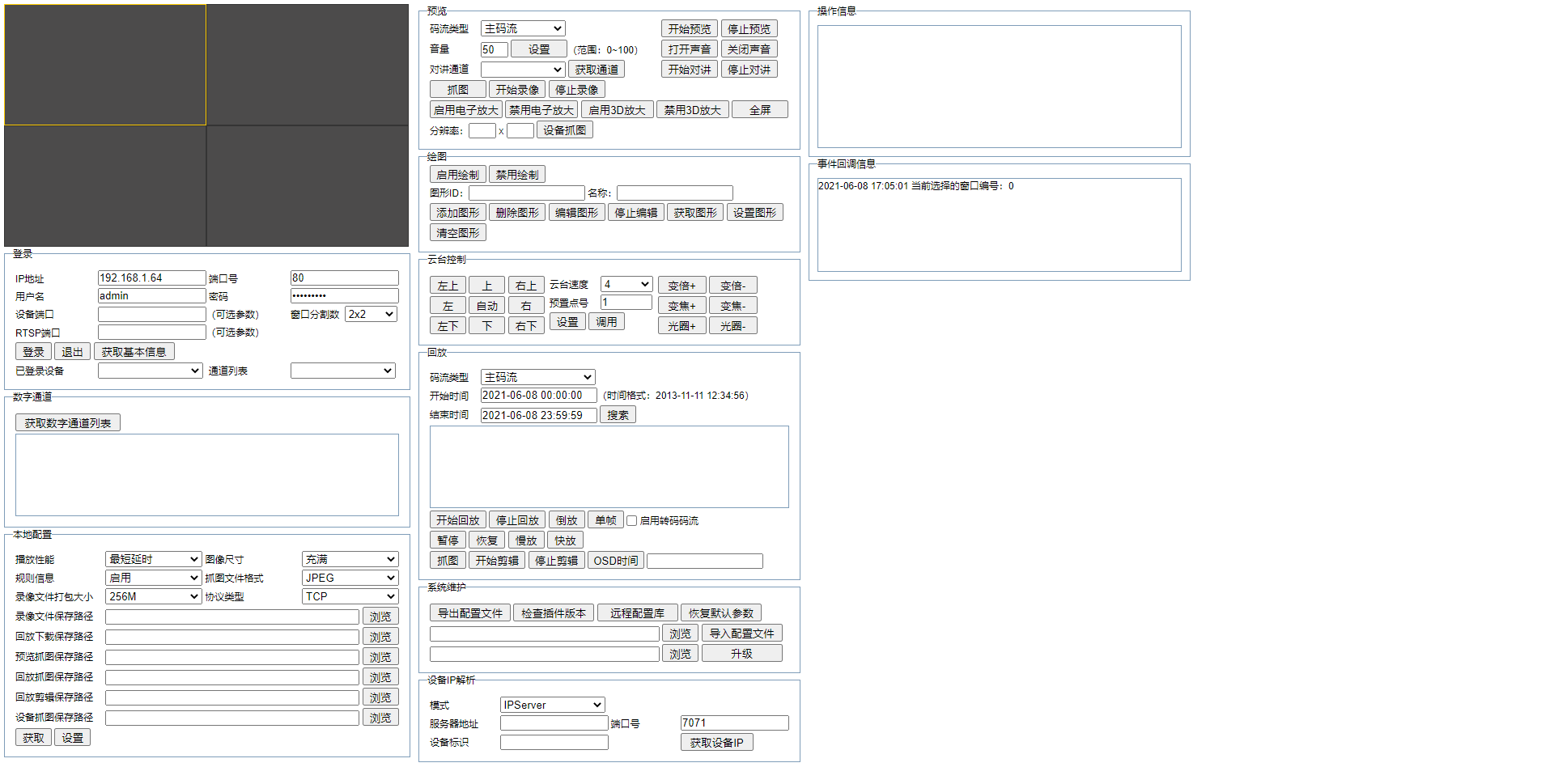Click 打开声音 to open audio

click(689, 48)
